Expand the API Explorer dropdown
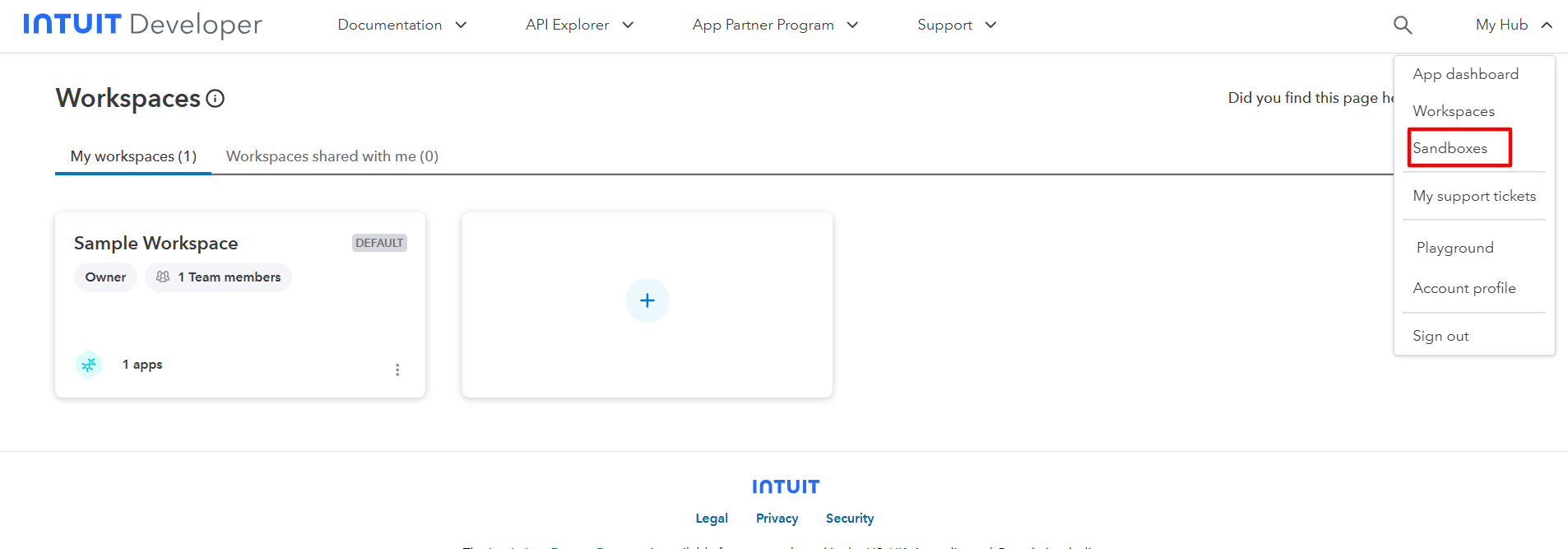This screenshot has width=1568, height=549. tap(580, 25)
